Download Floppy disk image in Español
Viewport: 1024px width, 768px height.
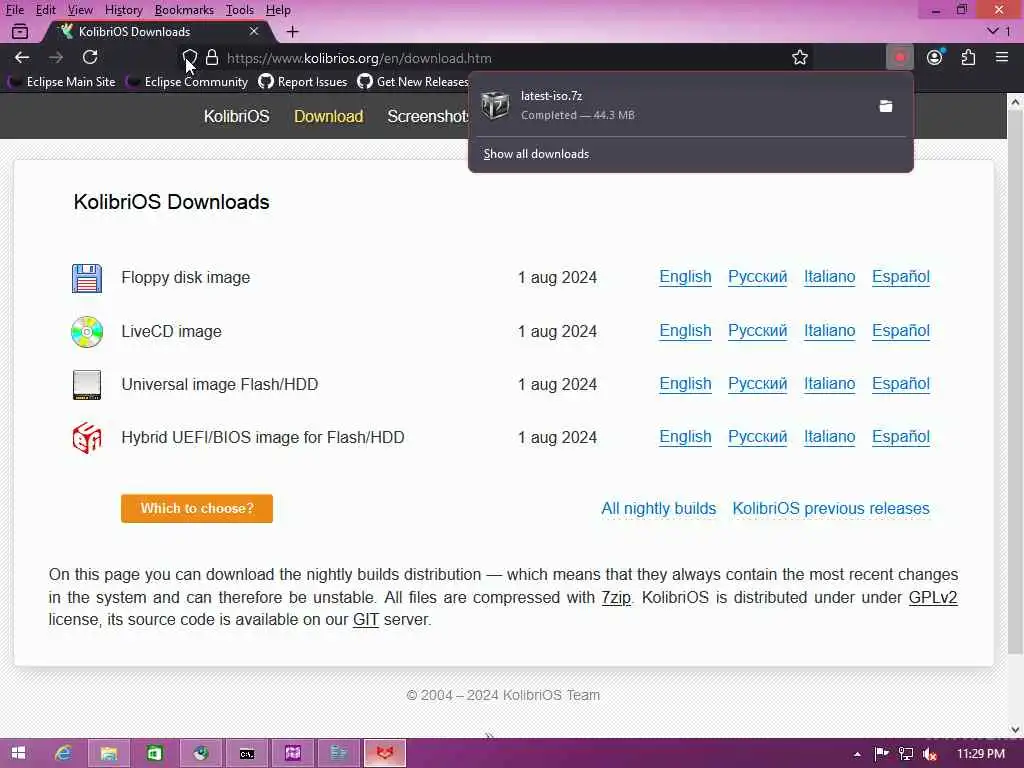[901, 277]
